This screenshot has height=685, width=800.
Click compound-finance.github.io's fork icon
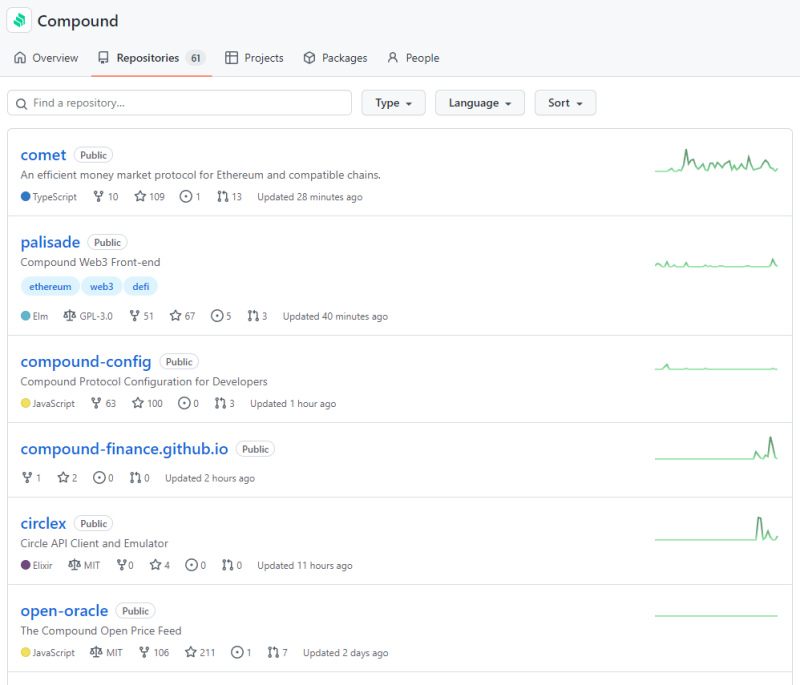(27, 477)
